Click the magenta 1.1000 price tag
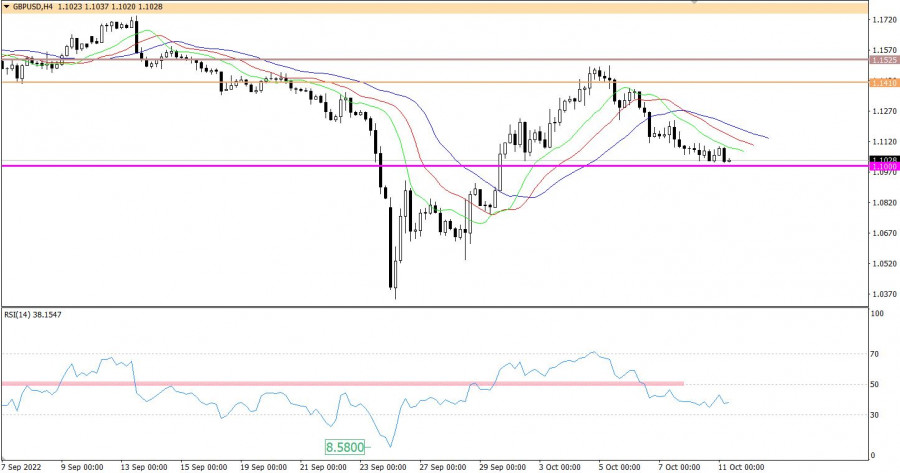900x473 pixels. (883, 167)
